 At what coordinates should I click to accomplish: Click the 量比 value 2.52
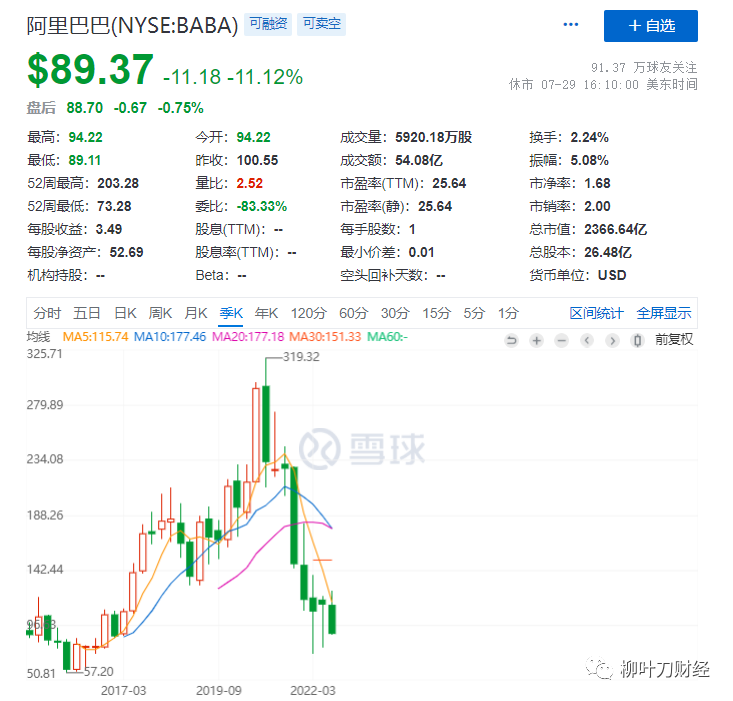click(250, 183)
